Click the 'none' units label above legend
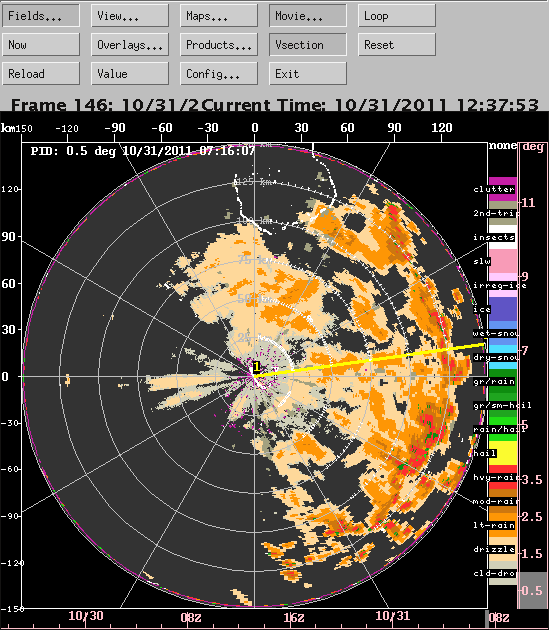Viewport: 549px width, 630px height. [502, 145]
